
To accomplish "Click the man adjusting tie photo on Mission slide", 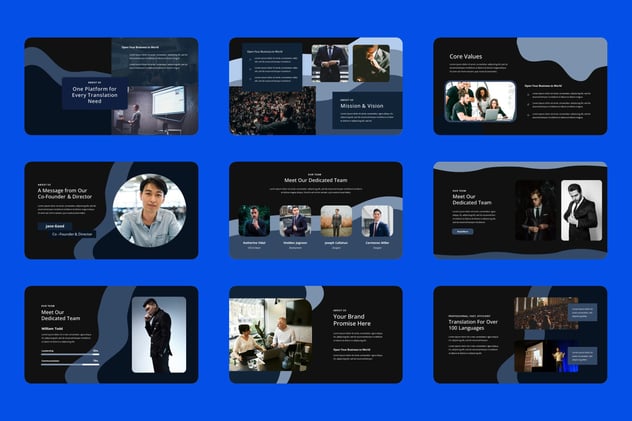I will 371,63.
